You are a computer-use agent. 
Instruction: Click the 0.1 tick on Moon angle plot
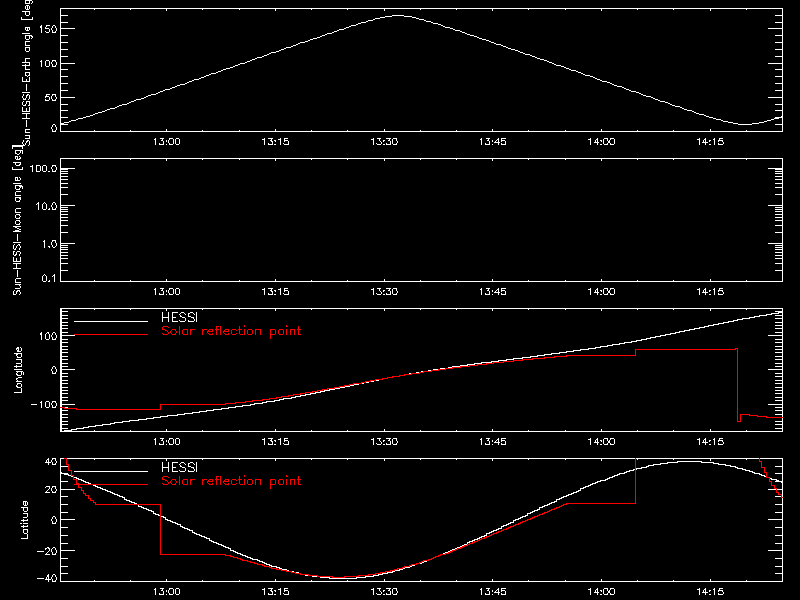tap(49, 278)
